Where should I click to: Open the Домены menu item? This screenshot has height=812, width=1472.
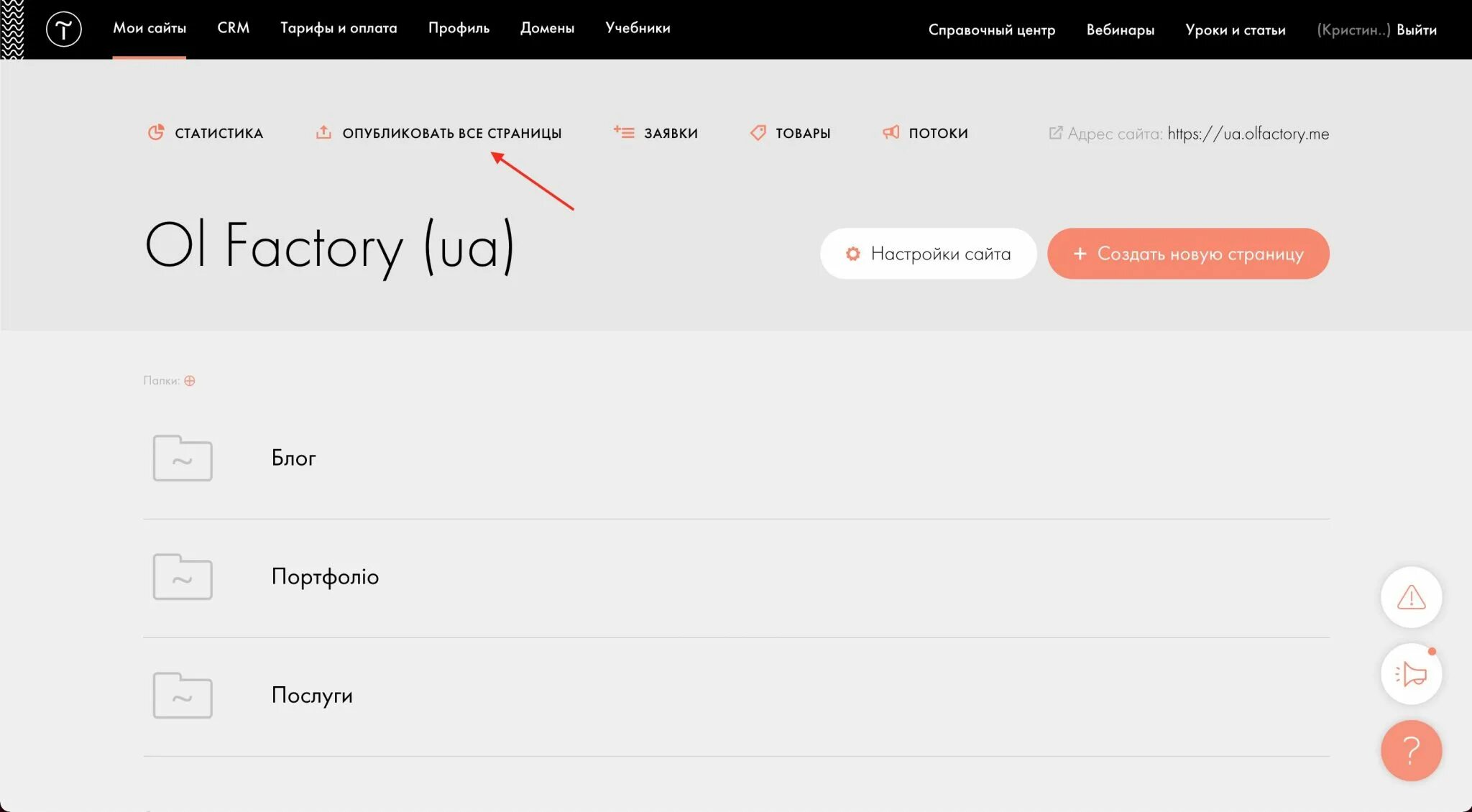tap(547, 28)
